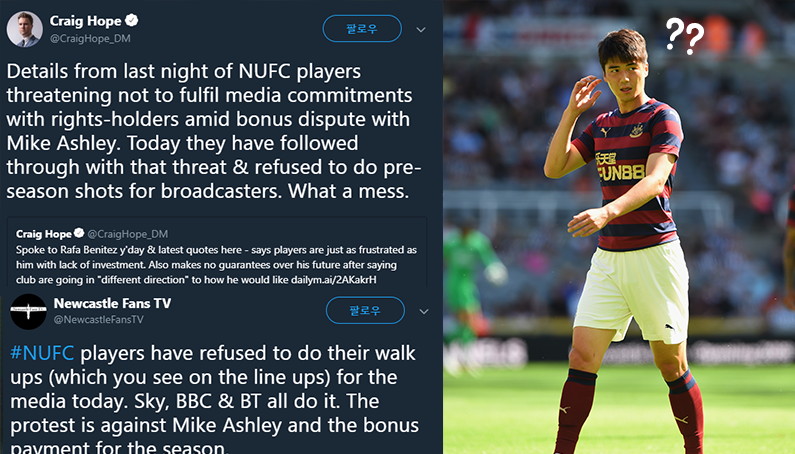Open Craig Hope's profile avatar
795x454 pixels.
click(24, 29)
